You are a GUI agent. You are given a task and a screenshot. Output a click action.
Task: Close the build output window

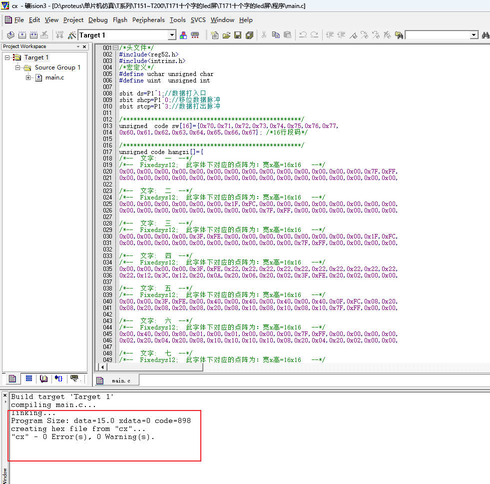pyautogui.click(x=5, y=395)
